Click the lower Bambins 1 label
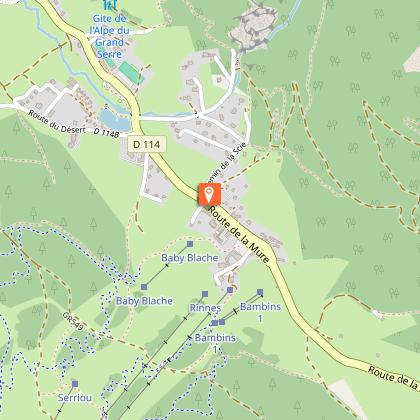 pos(215,343)
